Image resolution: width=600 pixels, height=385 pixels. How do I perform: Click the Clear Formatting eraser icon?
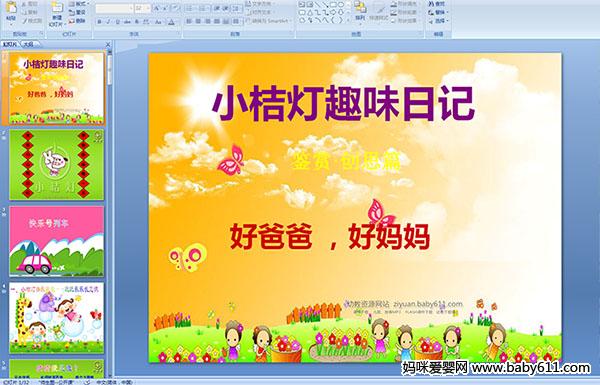click(175, 8)
